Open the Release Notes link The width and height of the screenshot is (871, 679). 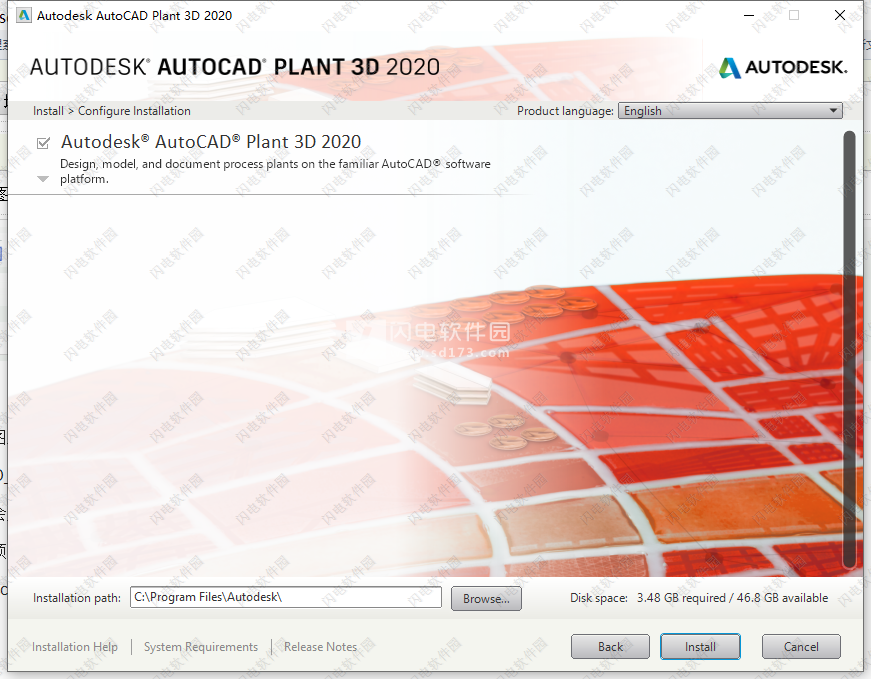321,647
